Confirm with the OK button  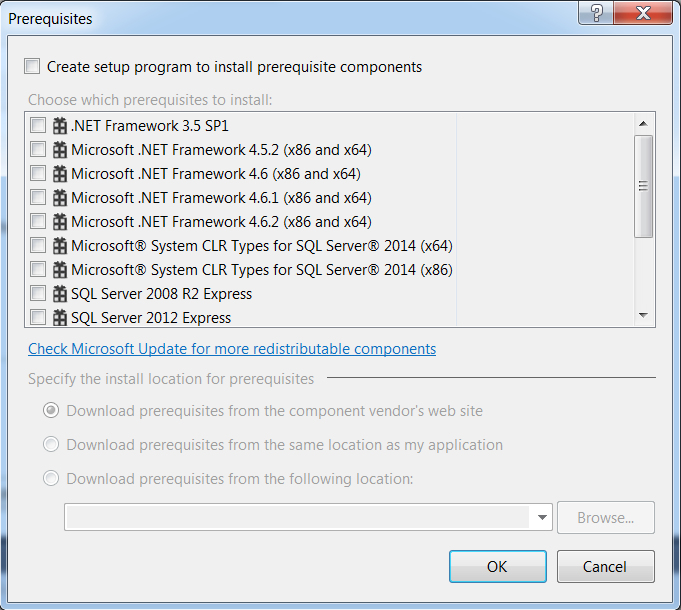[498, 567]
